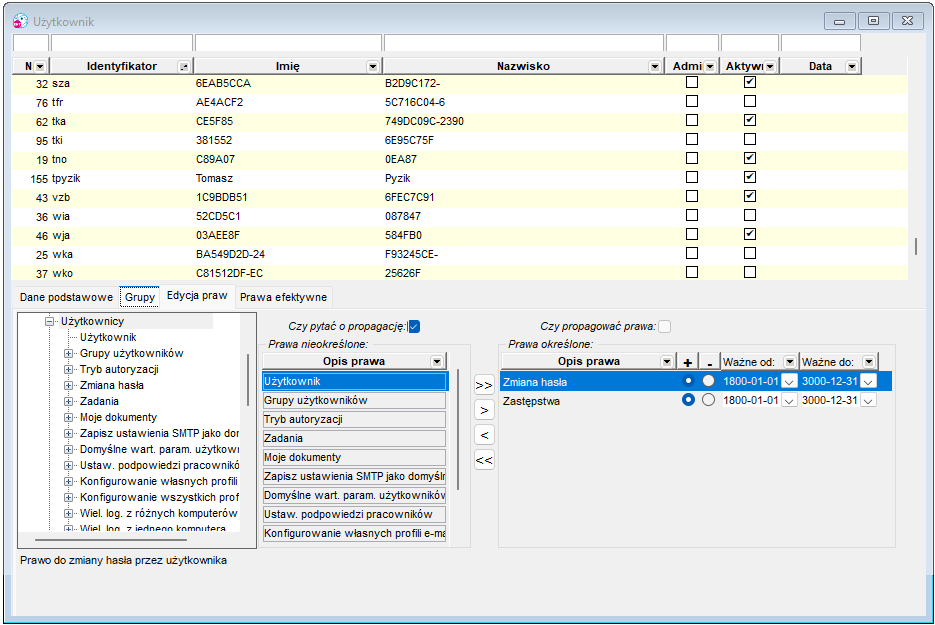
Task: Switch to Dane podstawowe tab
Action: (x=66, y=297)
